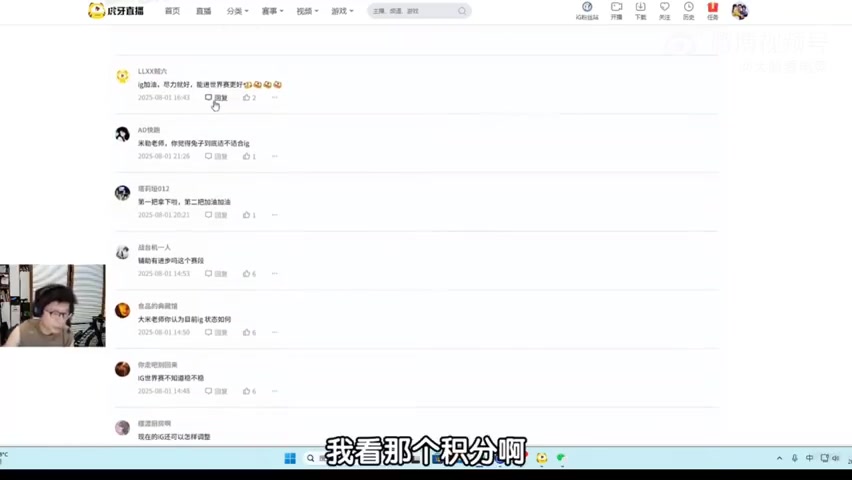This screenshot has width=852, height=480.
Task: Open the 关注 heart follow icon
Action: [665, 11]
